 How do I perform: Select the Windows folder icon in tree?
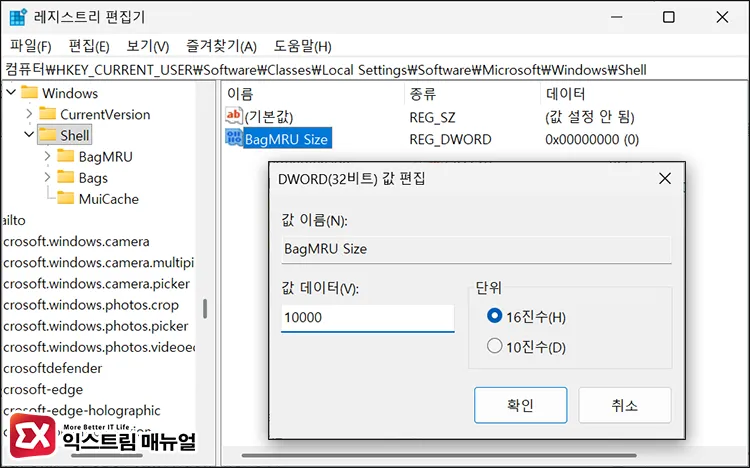(x=29, y=92)
